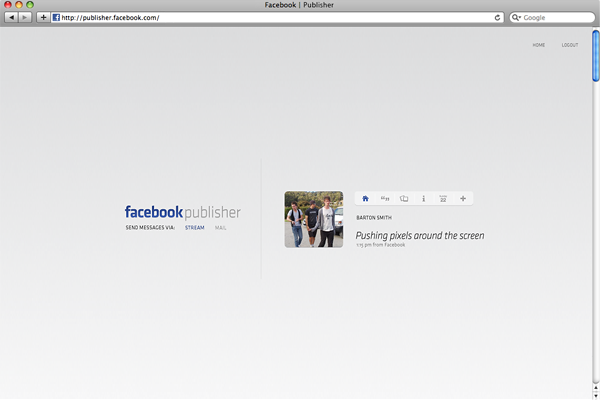The width and height of the screenshot is (600, 400).
Task: Click the home icon in profile toolbar
Action: click(x=366, y=199)
